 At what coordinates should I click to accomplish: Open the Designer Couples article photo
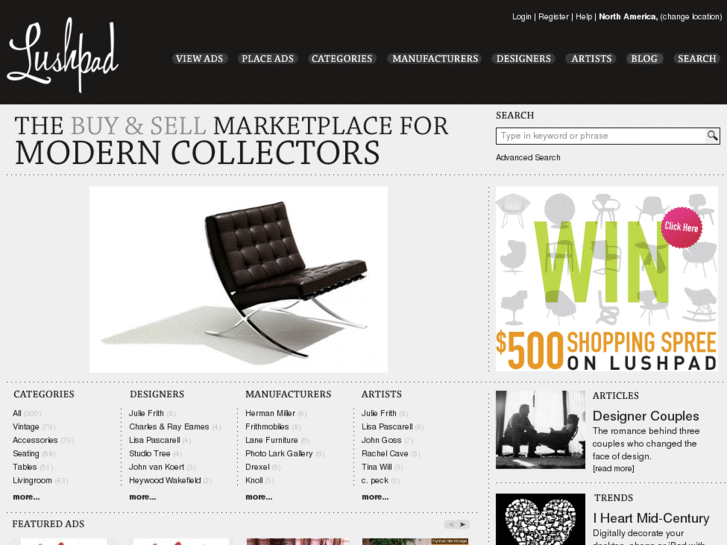540,430
